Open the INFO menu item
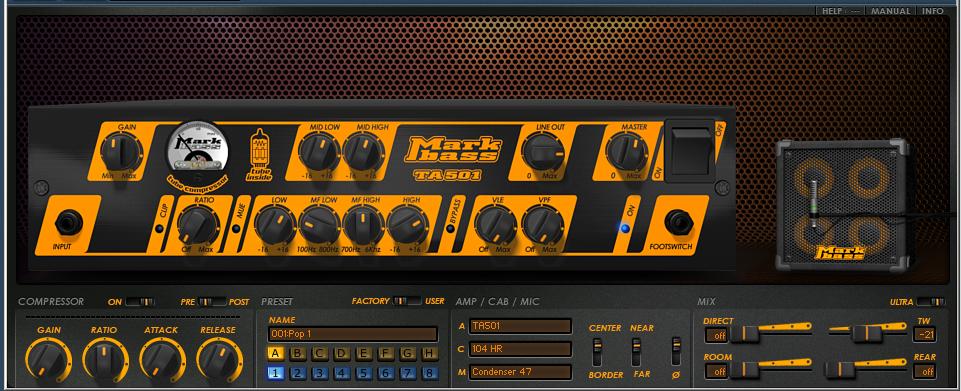The image size is (961, 391). 933,11
